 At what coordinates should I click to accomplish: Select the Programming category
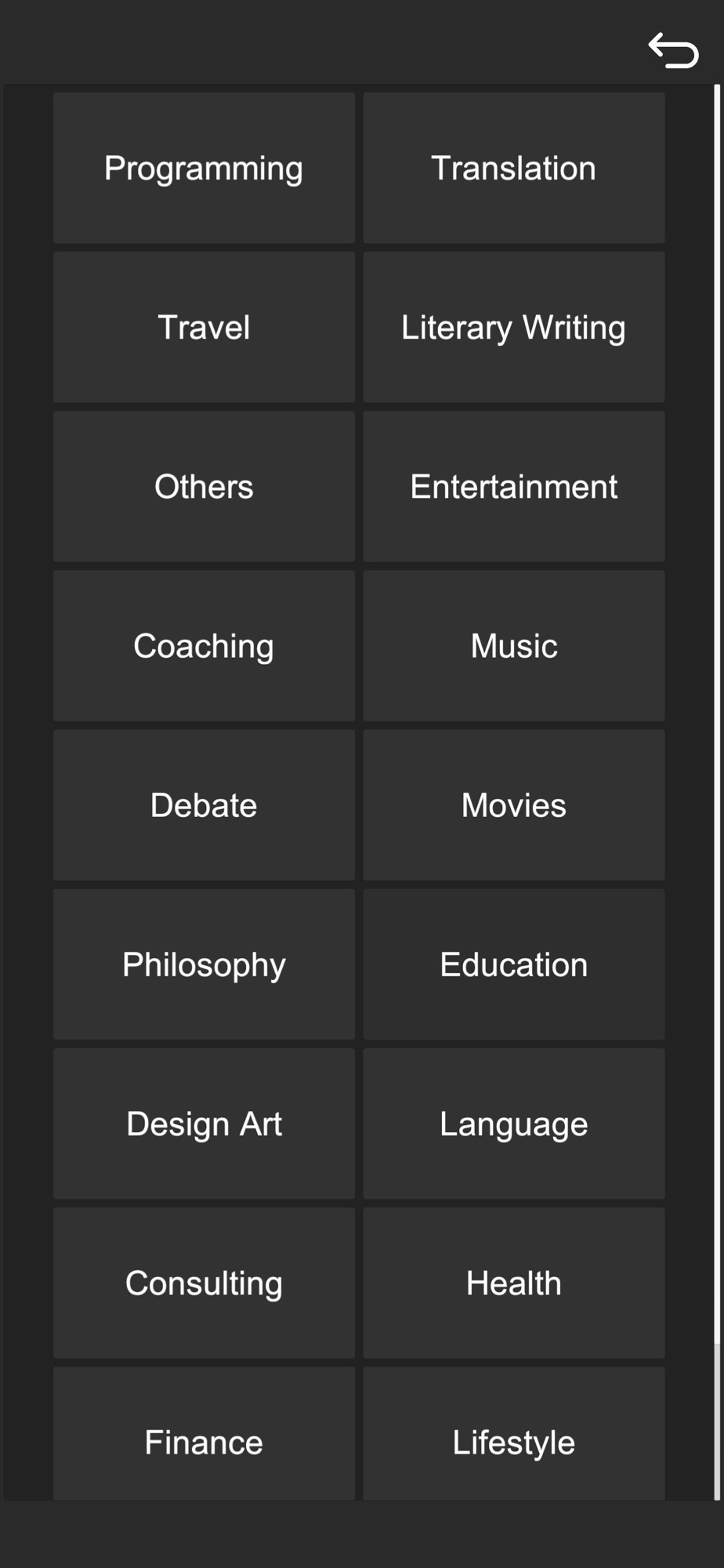pos(204,168)
